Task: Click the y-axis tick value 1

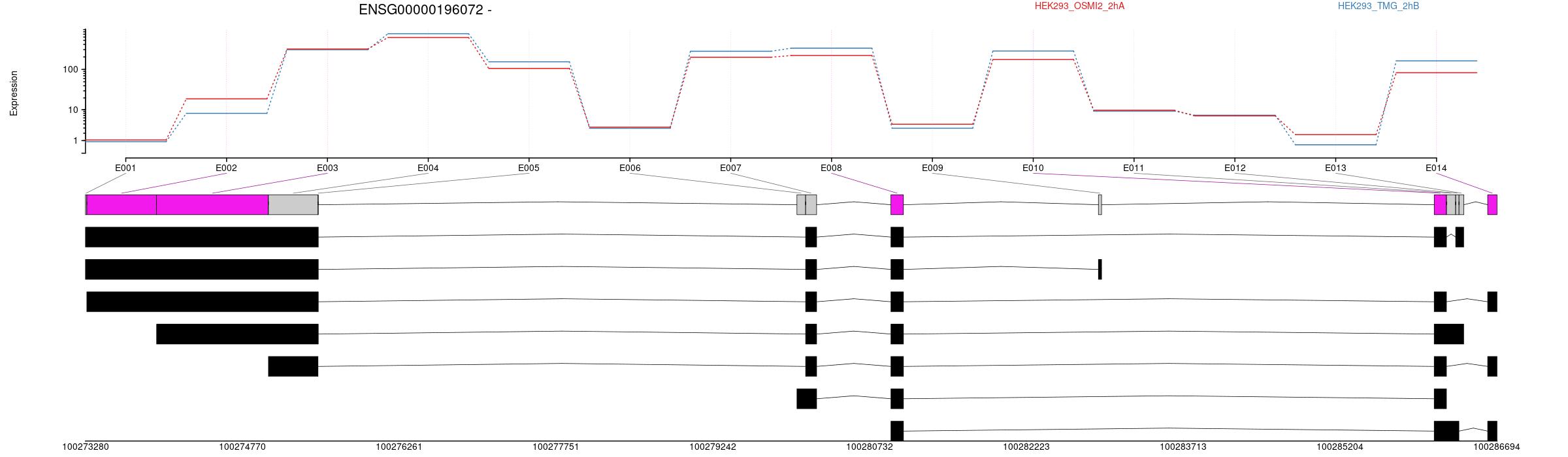Action: pos(76,140)
